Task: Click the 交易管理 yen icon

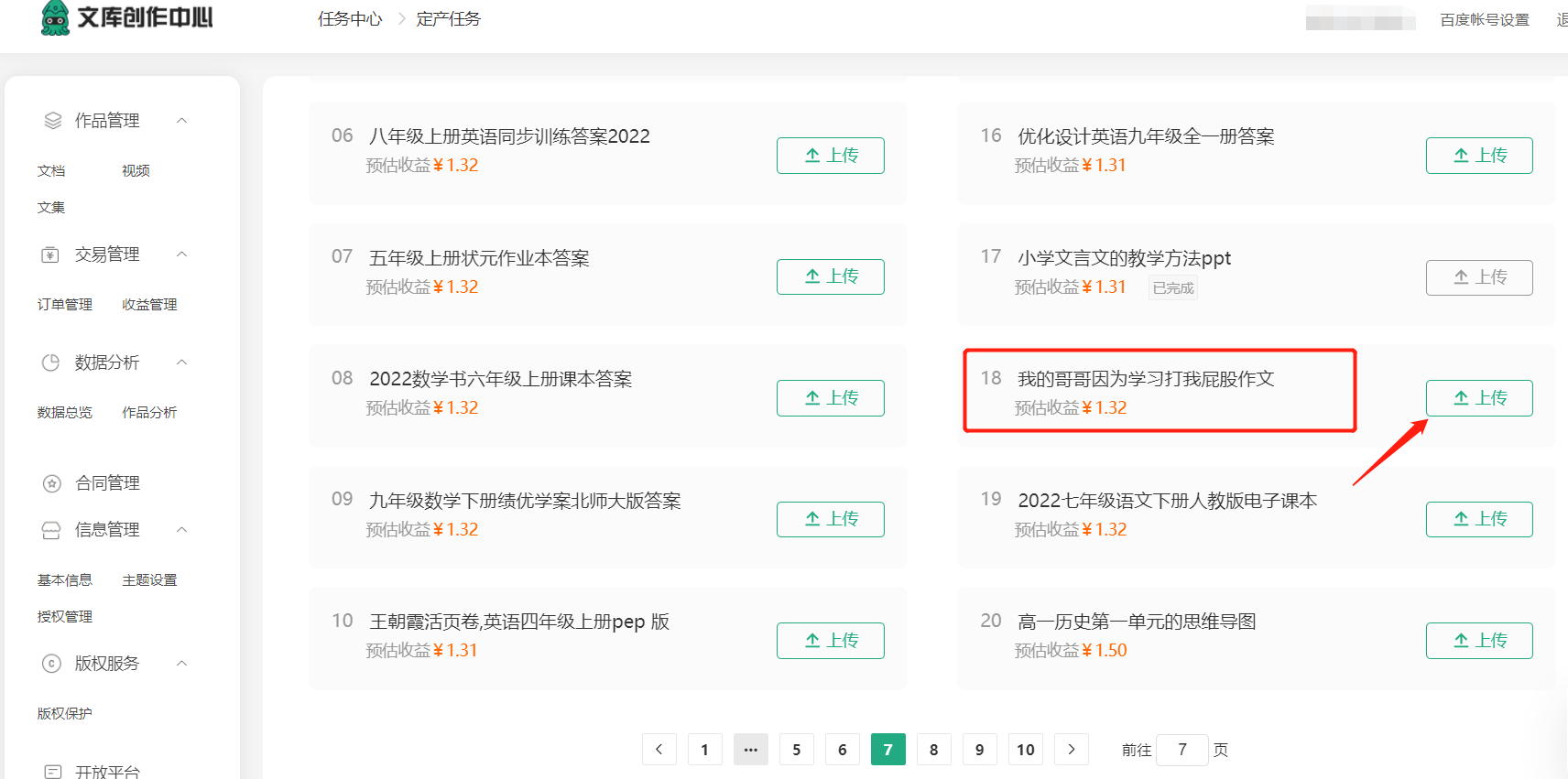Action: (50, 254)
